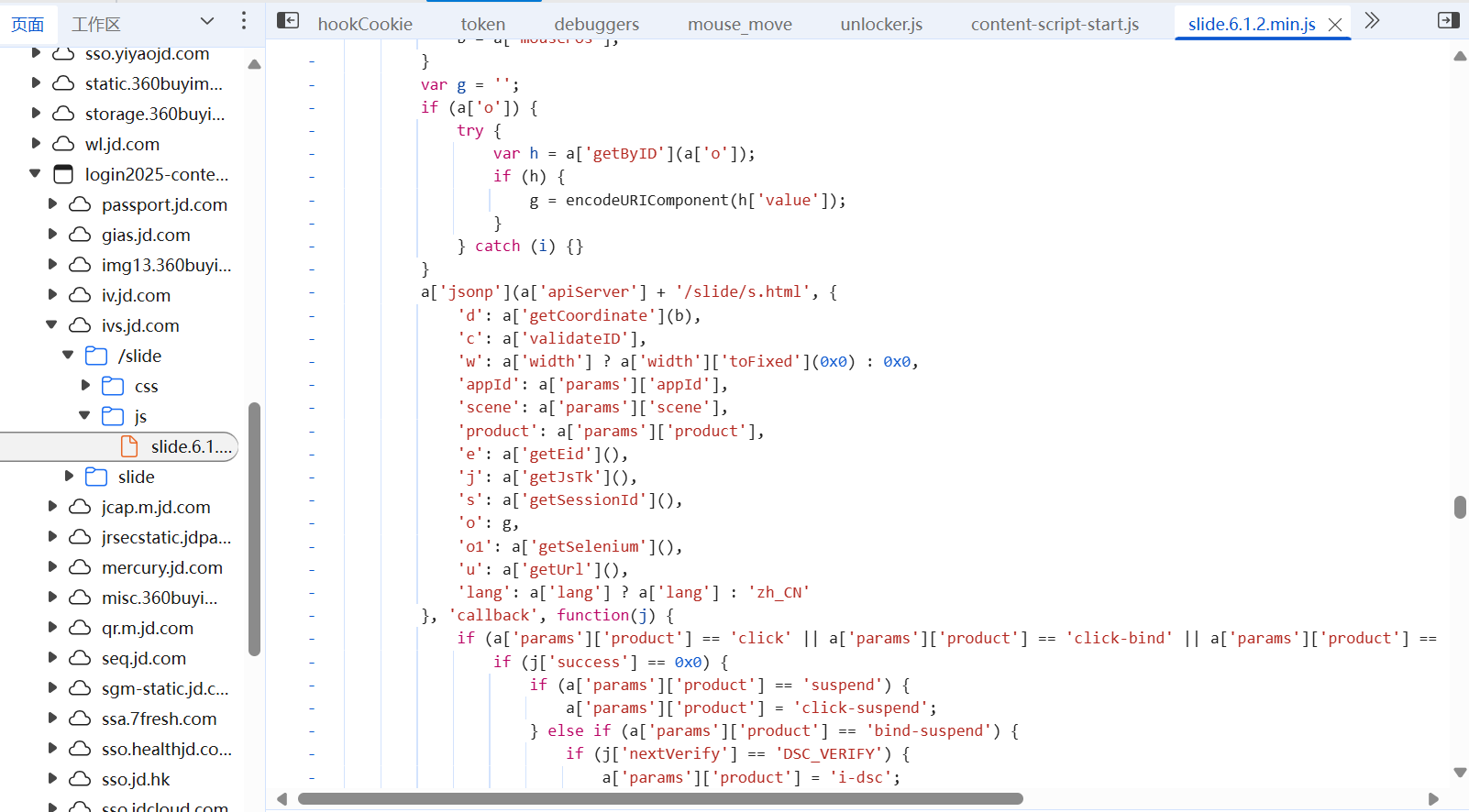
Task: Click the hide debugger sidebar icon
Action: pyautogui.click(x=1448, y=20)
